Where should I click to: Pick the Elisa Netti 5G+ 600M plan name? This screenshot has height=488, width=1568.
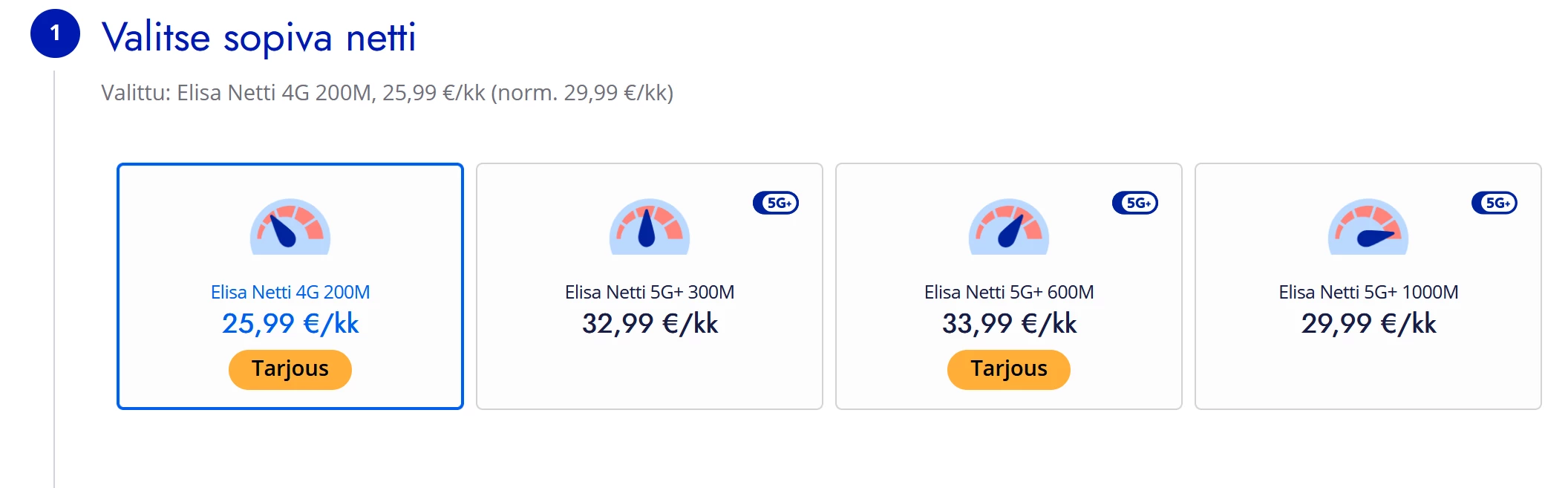[1009, 292]
